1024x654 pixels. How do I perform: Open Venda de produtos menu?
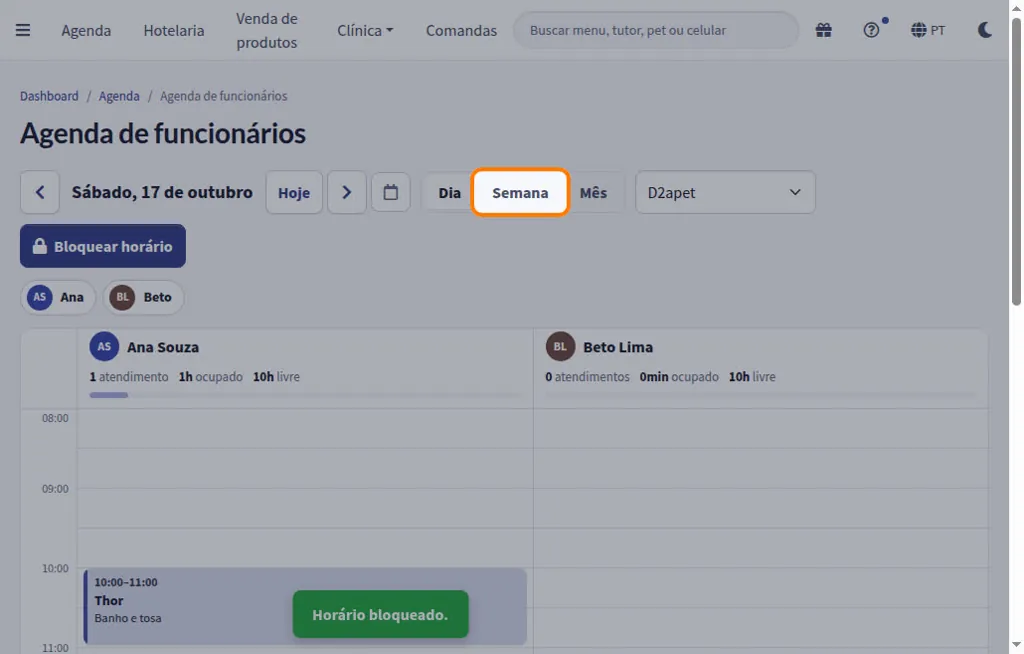(266, 31)
